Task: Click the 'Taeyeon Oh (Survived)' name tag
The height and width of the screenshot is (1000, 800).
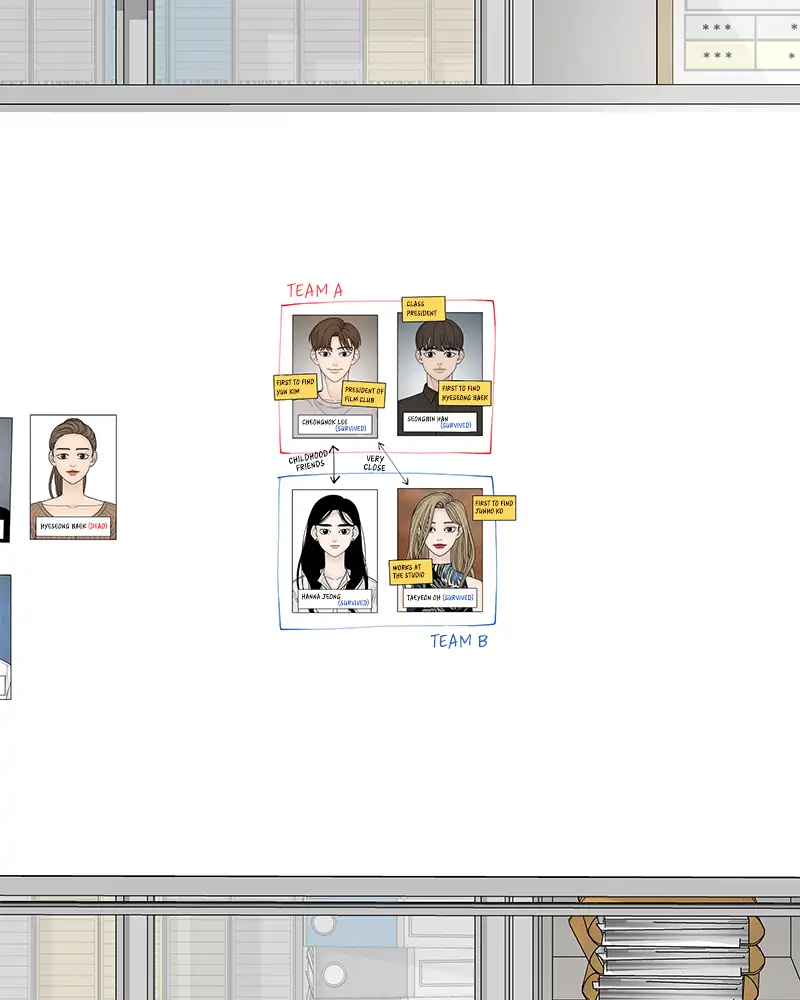Action: 440,598
